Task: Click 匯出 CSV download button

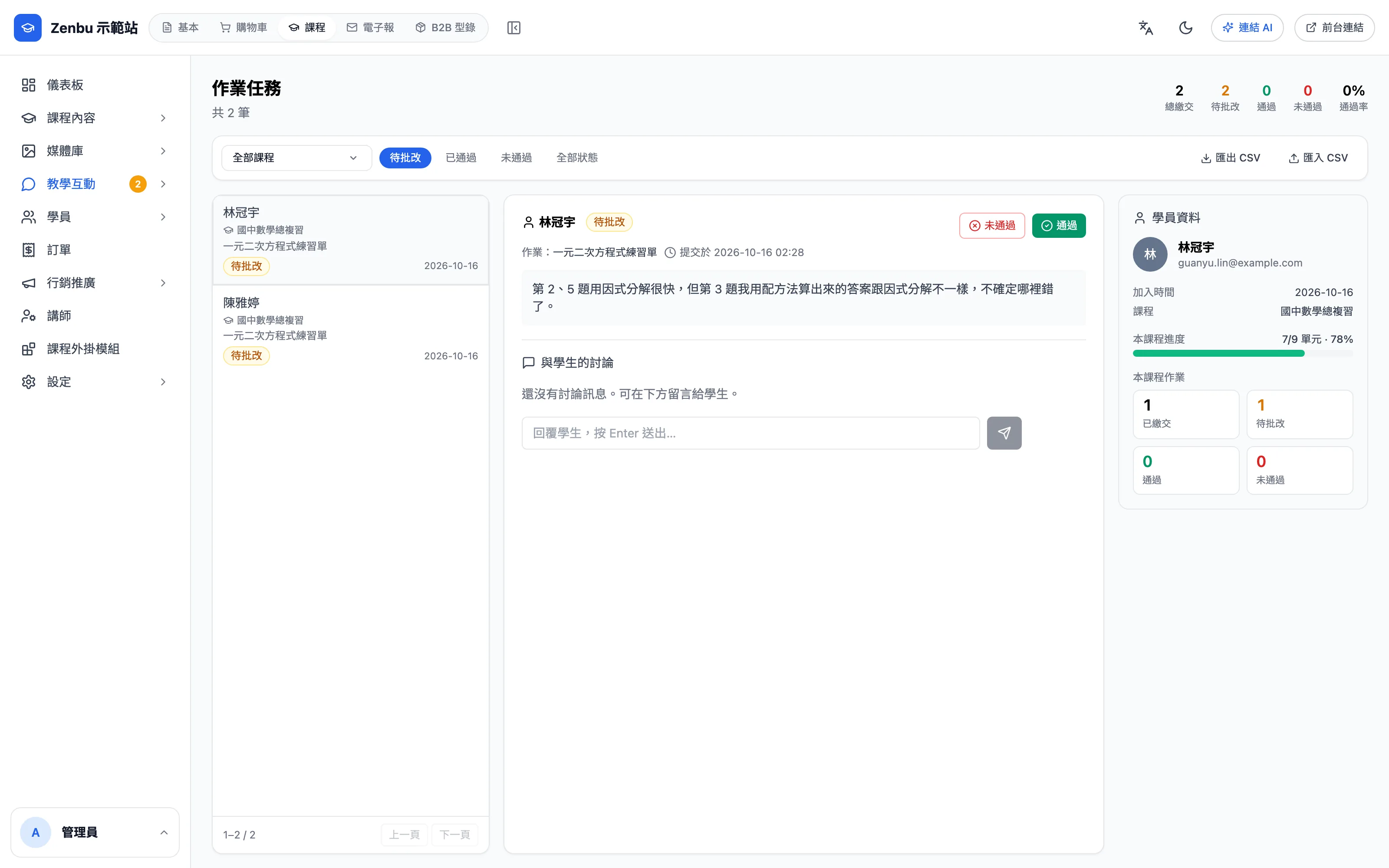Action: click(1230, 158)
